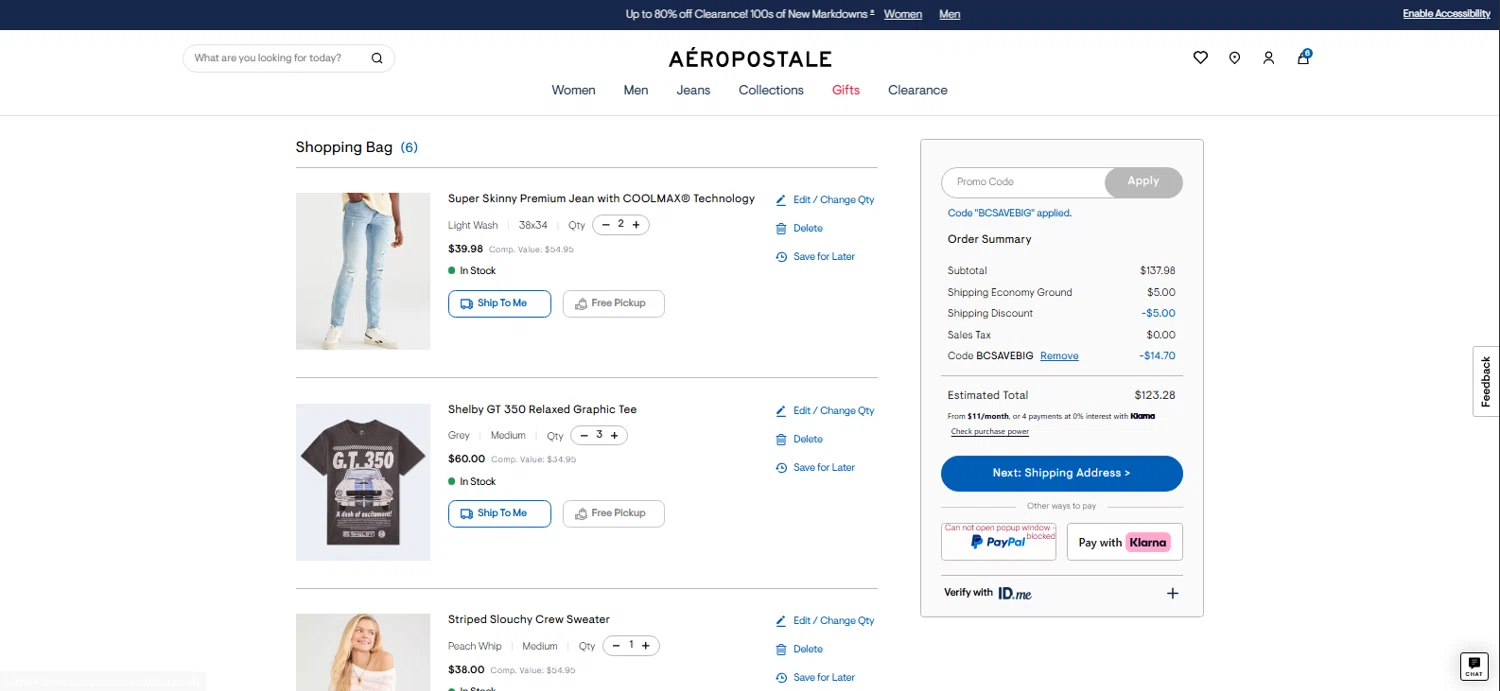
Task: Edit / Change Qty for Shelby GT 350 Tee
Action: [x=825, y=411]
